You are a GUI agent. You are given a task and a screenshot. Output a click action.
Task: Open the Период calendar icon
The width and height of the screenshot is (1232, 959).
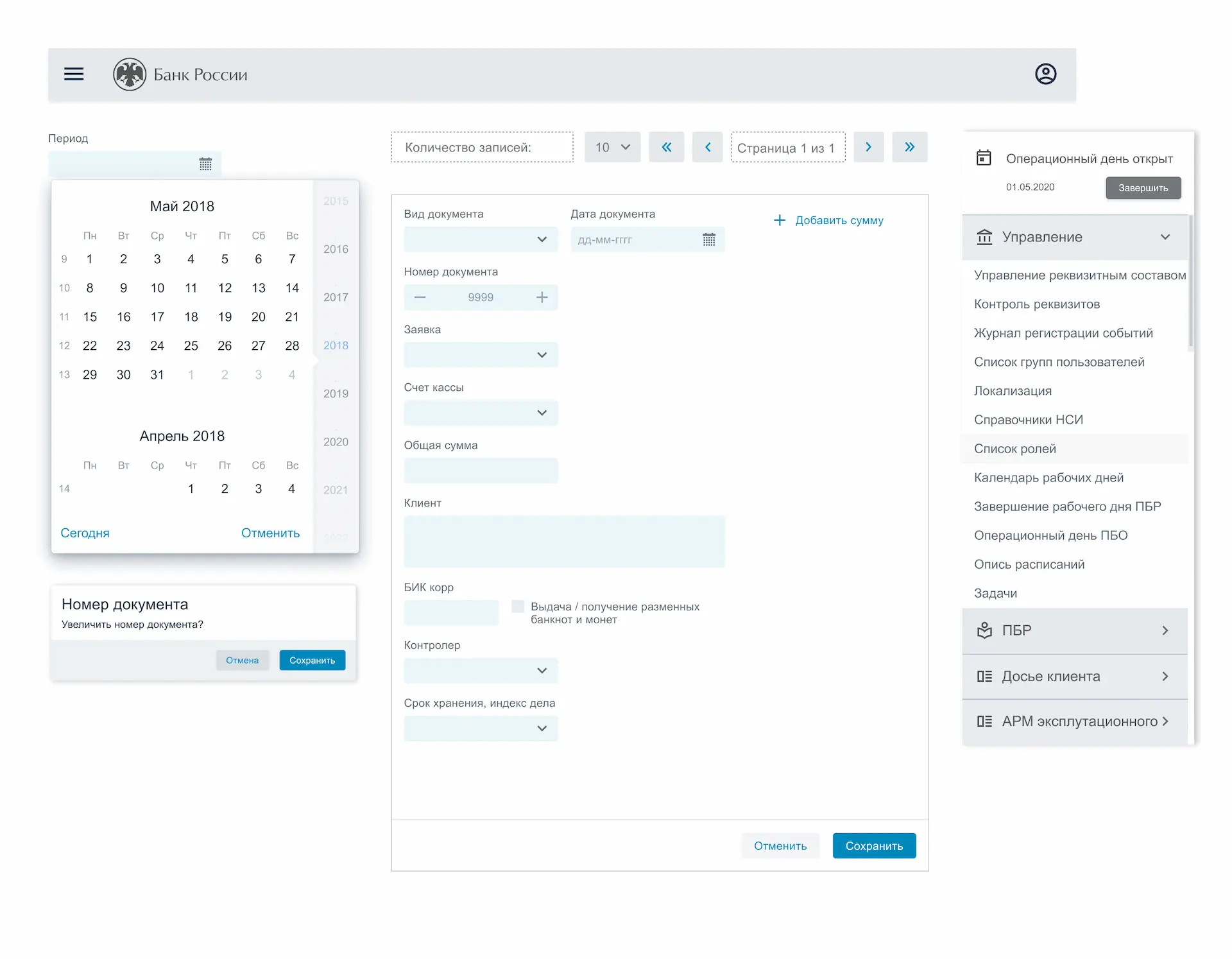point(205,164)
